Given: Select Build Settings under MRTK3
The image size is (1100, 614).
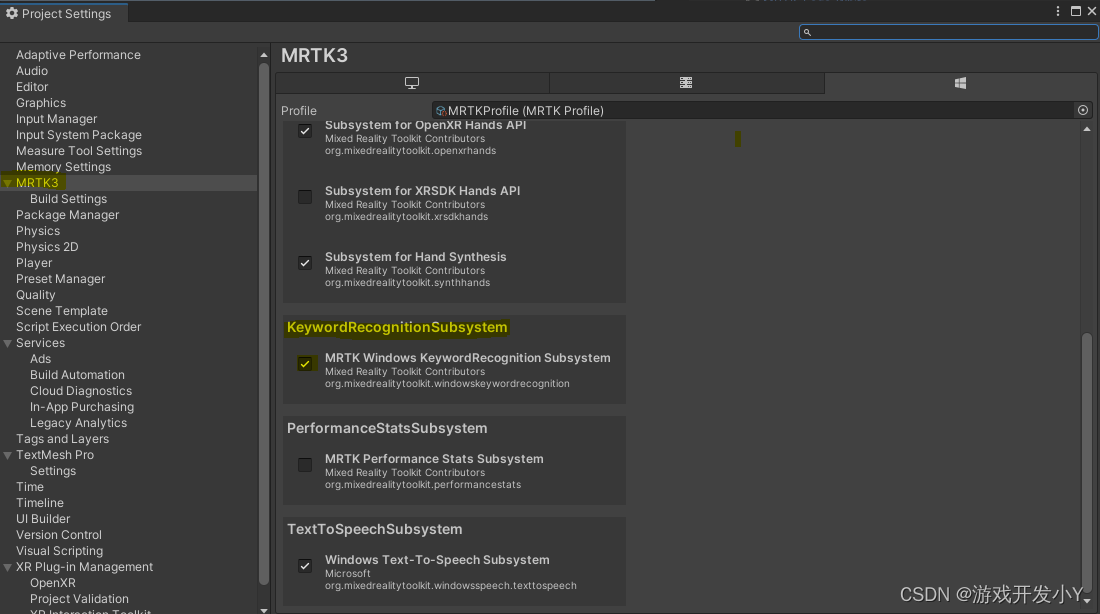Looking at the screenshot, I should point(68,198).
